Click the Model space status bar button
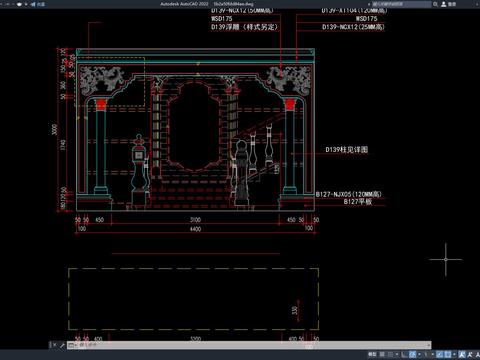This screenshot has width=480, height=360. click(372, 354)
